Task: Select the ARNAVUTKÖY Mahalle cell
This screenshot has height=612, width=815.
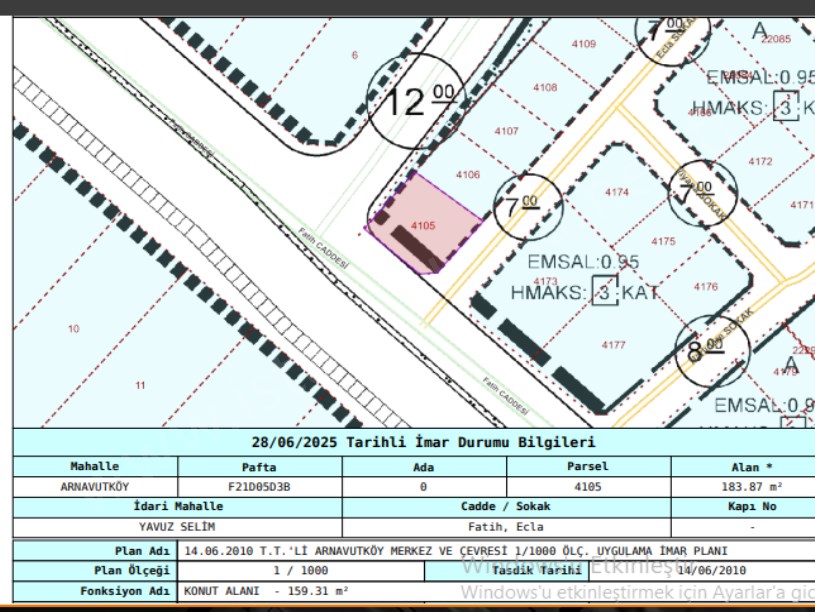Action: point(95,487)
